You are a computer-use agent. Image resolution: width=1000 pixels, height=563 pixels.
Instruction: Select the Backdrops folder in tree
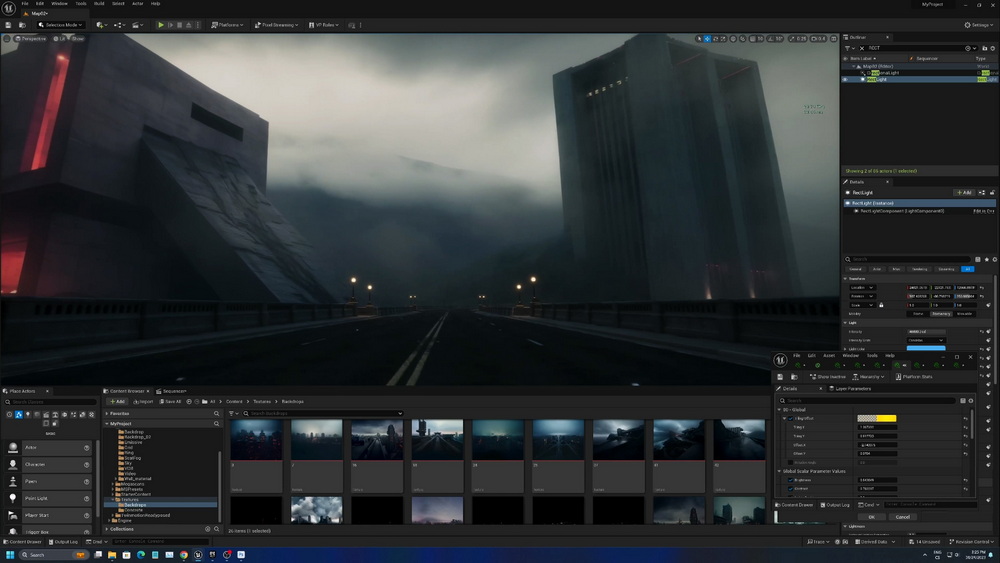coord(135,505)
